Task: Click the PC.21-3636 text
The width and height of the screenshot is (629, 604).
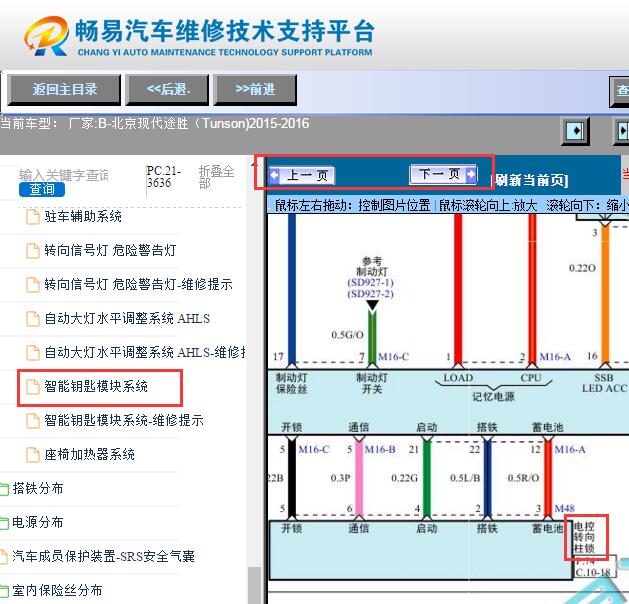Action: pyautogui.click(x=163, y=177)
